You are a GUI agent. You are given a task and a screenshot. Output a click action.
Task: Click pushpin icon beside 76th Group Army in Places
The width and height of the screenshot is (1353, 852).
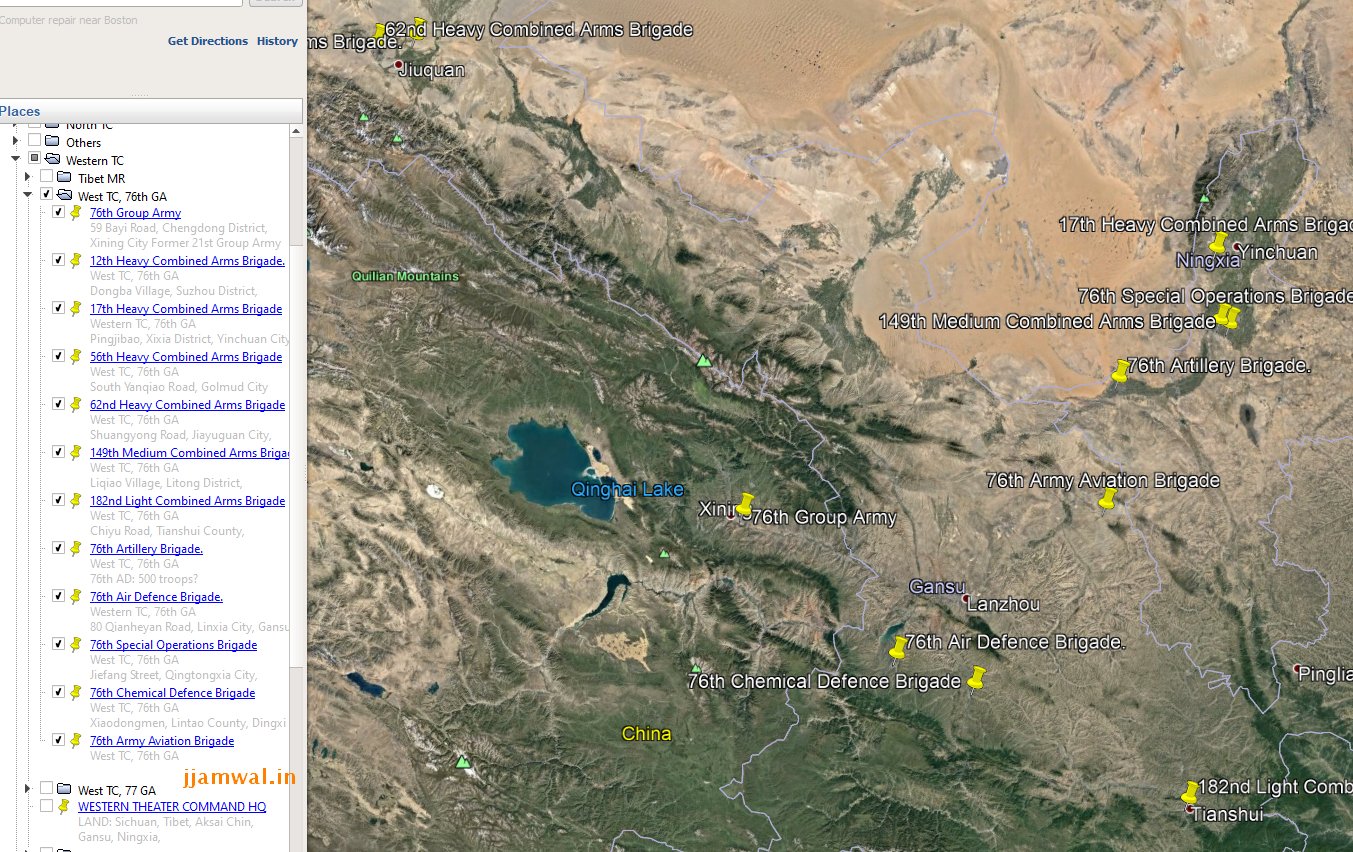(76, 212)
